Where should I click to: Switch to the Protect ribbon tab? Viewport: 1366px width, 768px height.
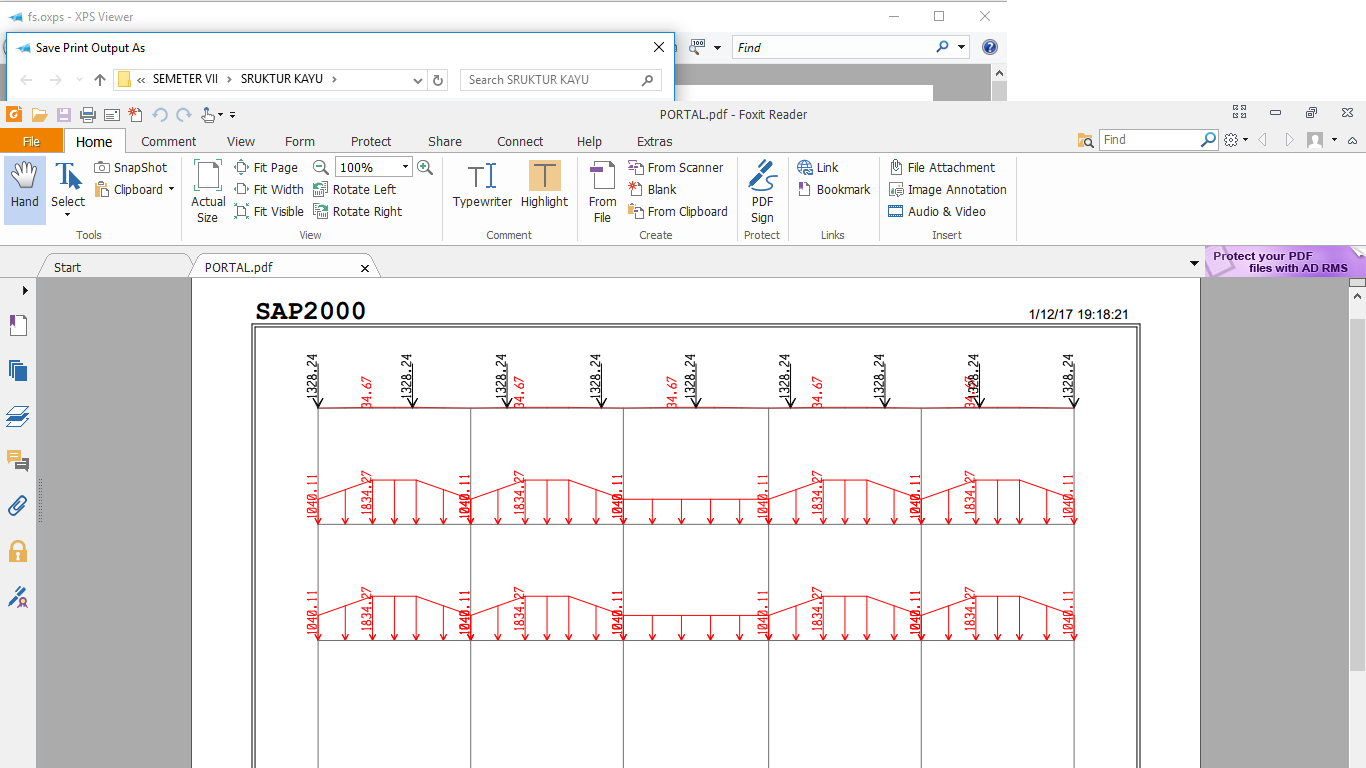coord(371,141)
